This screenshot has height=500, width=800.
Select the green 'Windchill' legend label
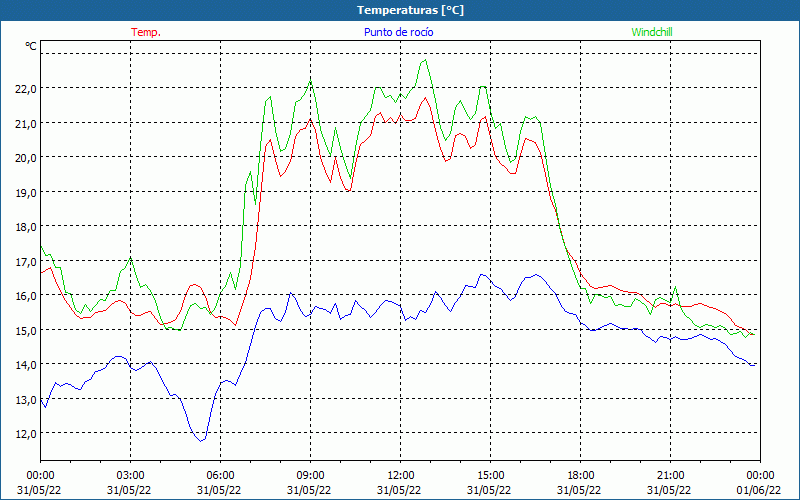(652, 32)
